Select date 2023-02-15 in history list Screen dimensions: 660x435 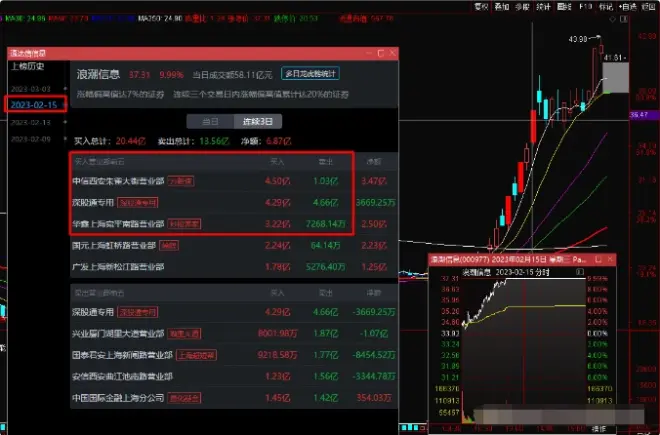click(x=32, y=104)
